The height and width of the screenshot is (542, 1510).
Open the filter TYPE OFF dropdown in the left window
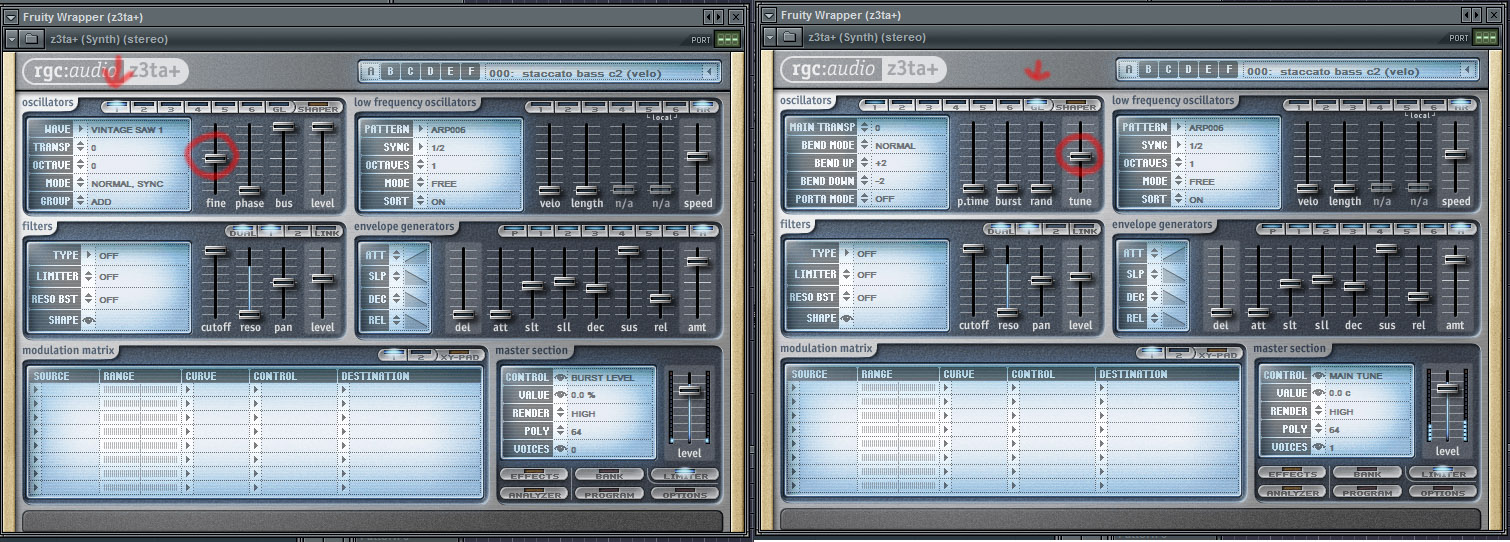[91, 256]
